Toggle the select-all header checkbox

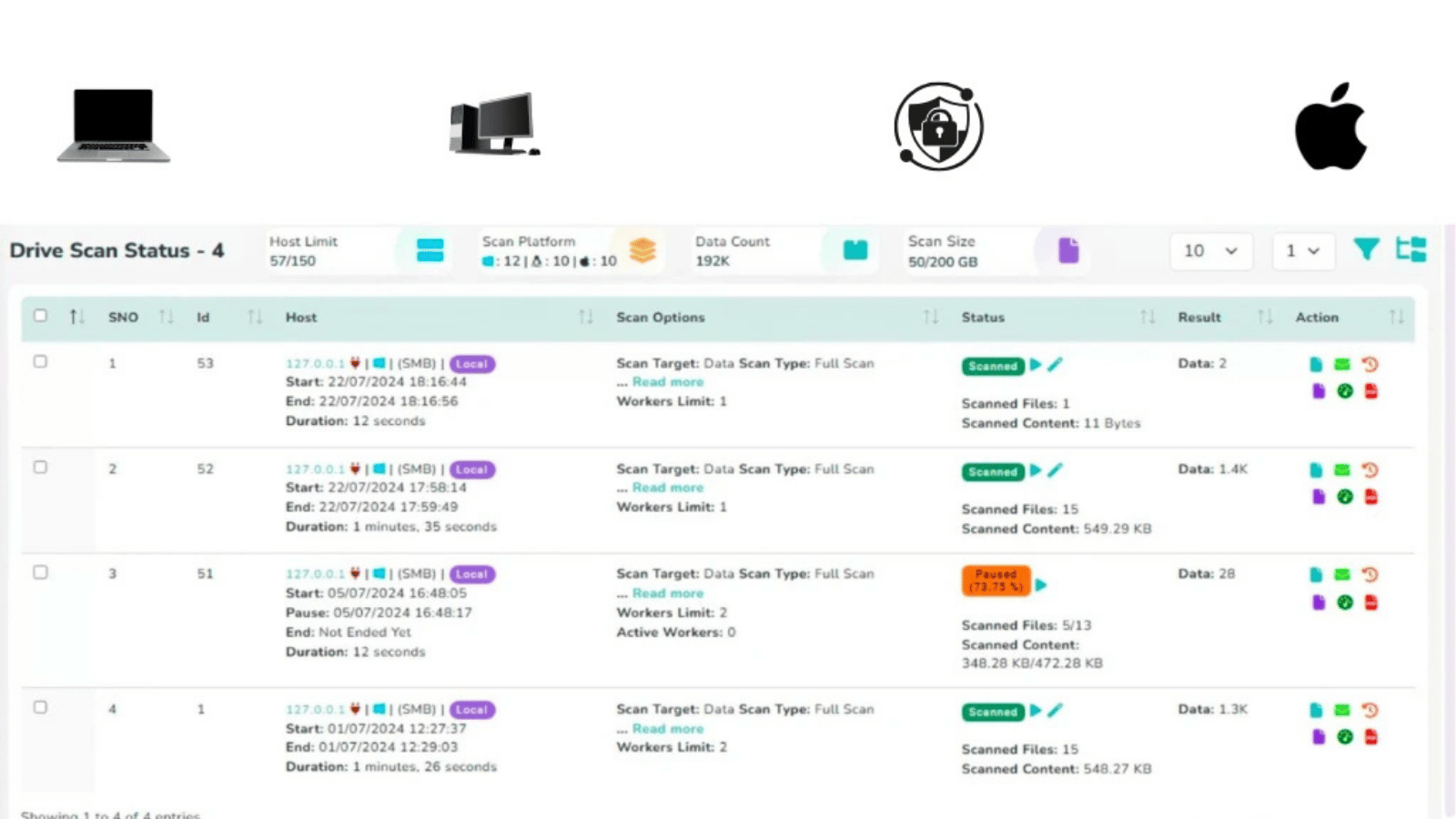click(40, 316)
